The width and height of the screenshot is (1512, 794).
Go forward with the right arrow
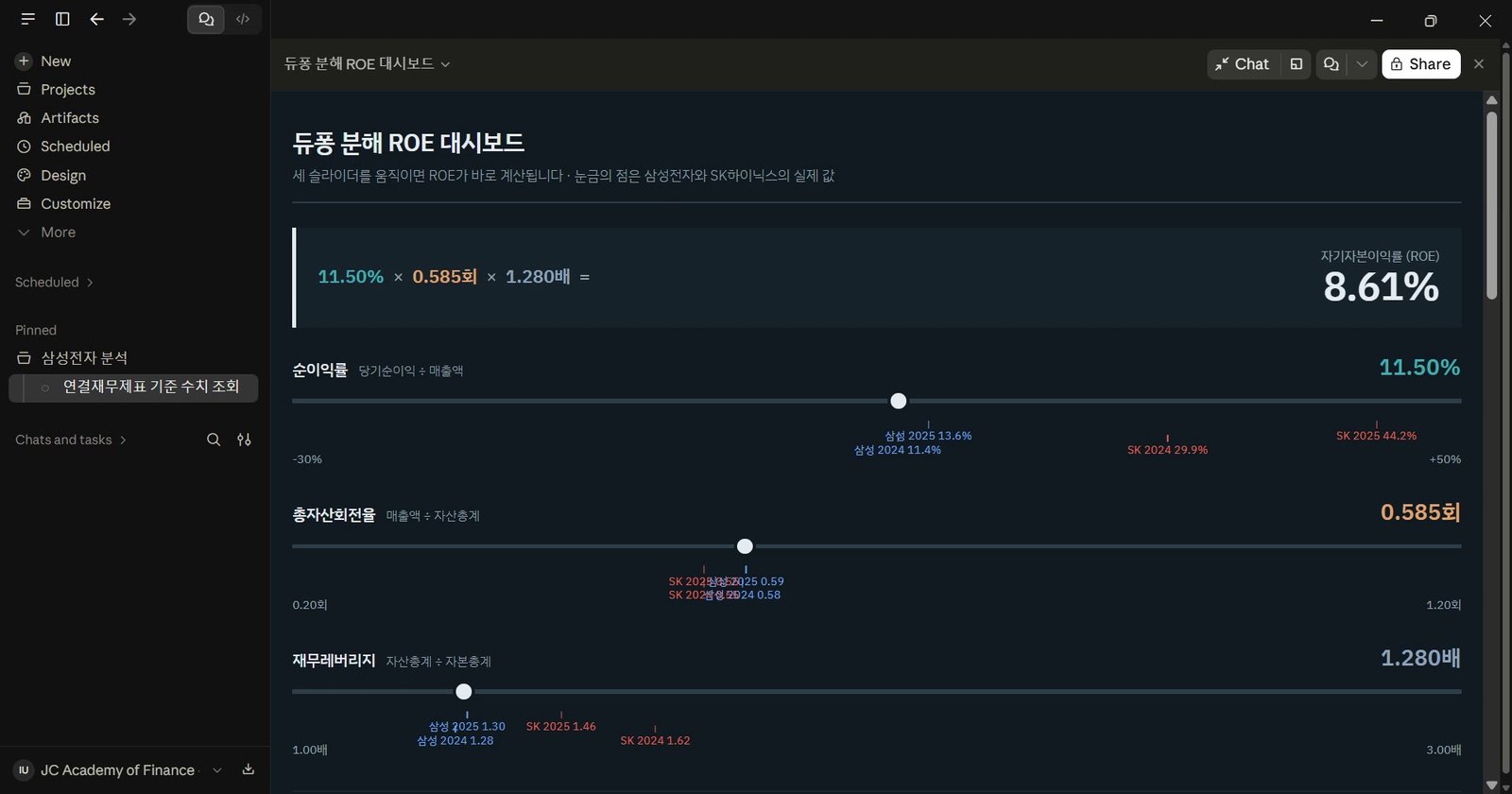point(129,19)
